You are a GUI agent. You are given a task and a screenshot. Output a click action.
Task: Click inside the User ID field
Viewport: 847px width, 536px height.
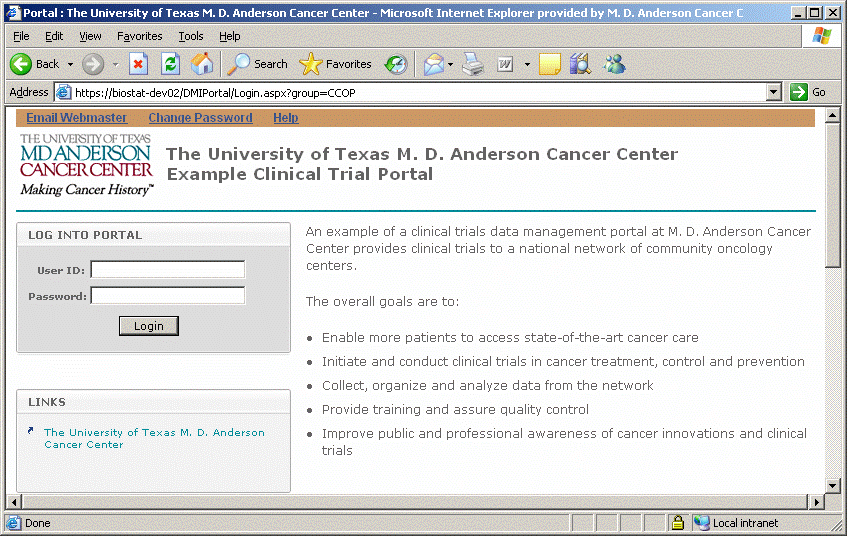167,269
